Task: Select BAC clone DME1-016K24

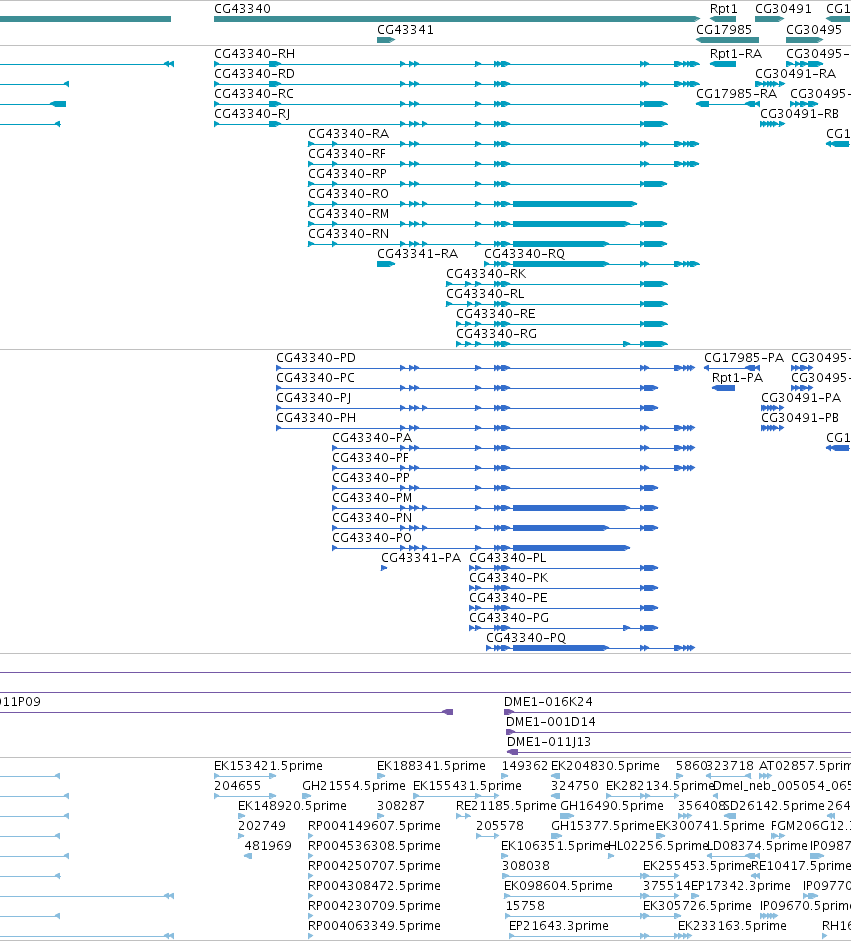Action: (548, 702)
